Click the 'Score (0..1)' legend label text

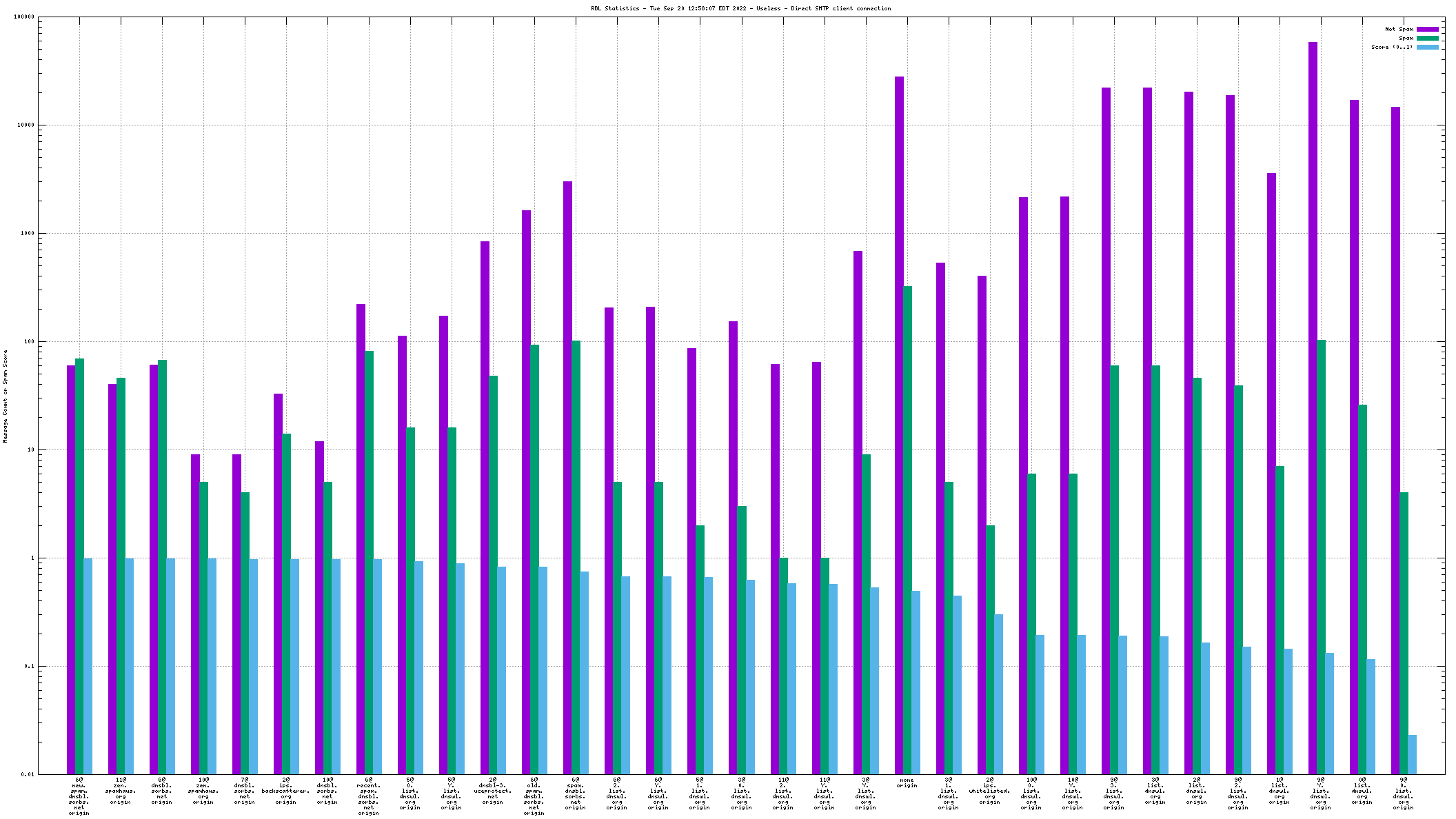point(1391,47)
